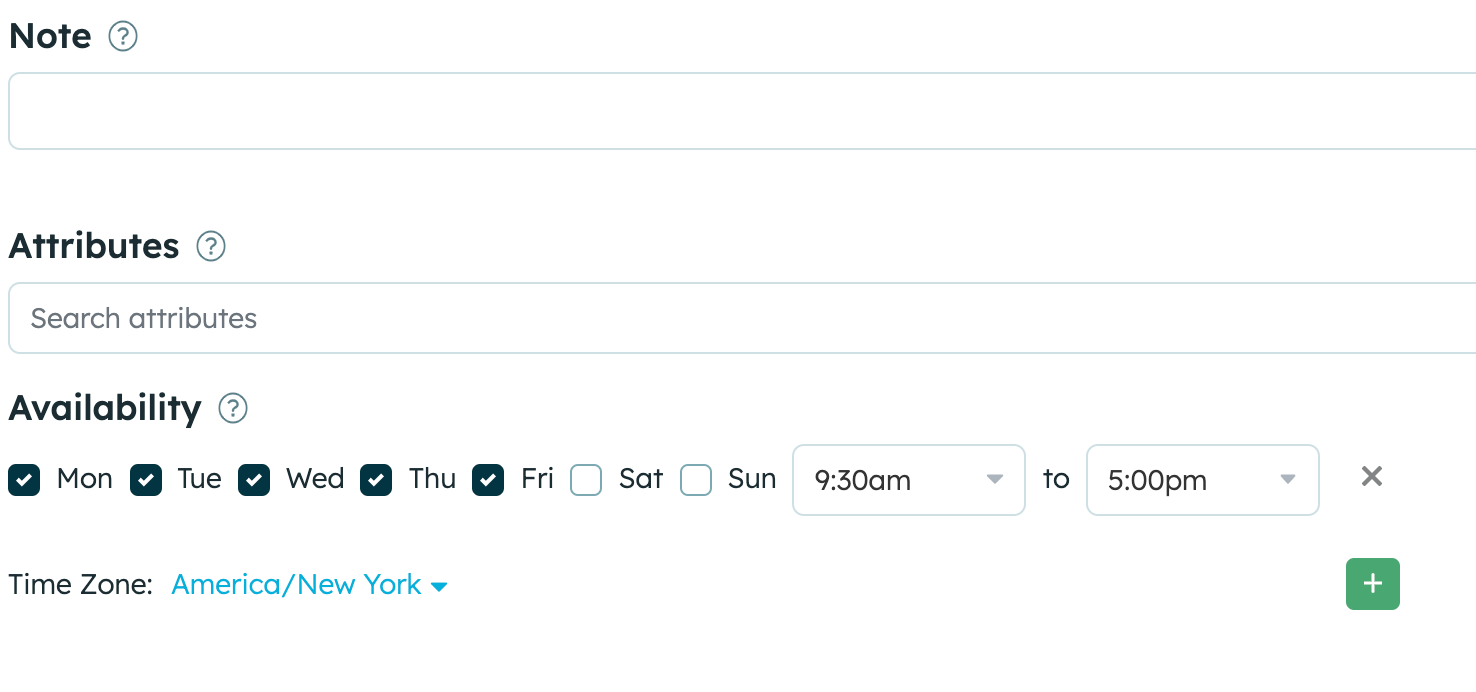The width and height of the screenshot is (1476, 692).
Task: Uncheck the Fri checkbox
Action: [488, 480]
